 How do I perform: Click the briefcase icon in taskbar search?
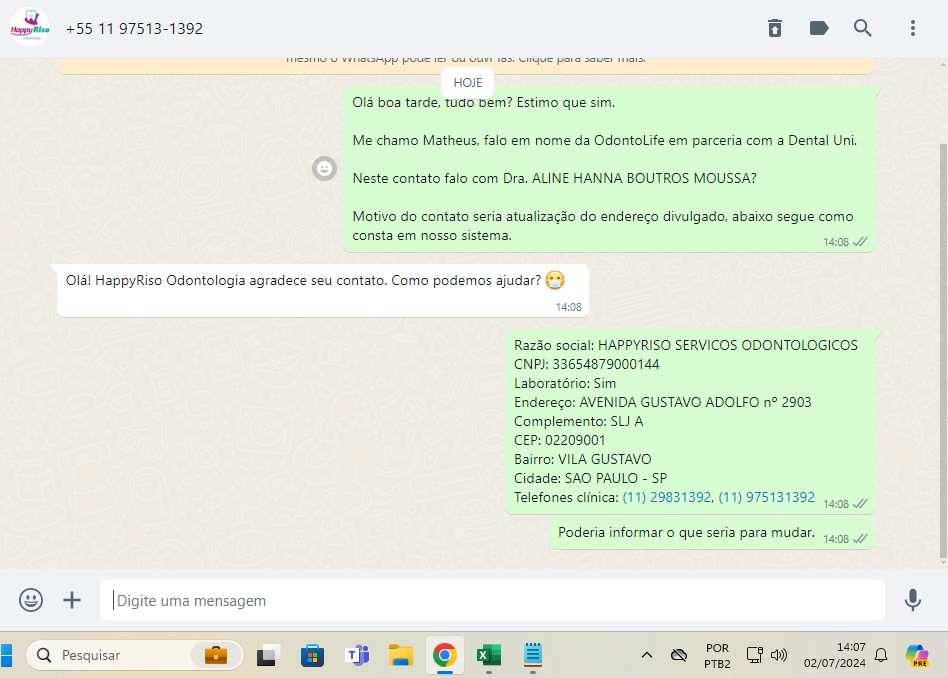pos(216,655)
